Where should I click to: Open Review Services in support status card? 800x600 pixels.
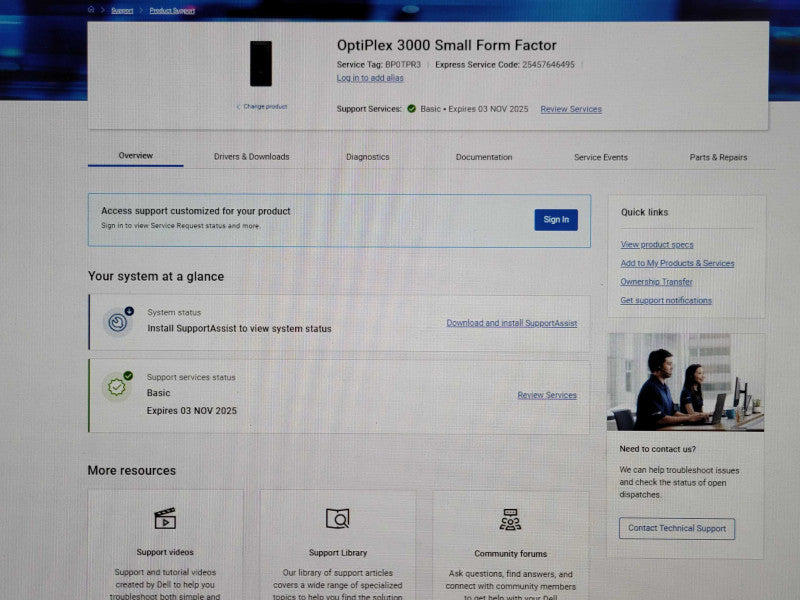pos(547,395)
